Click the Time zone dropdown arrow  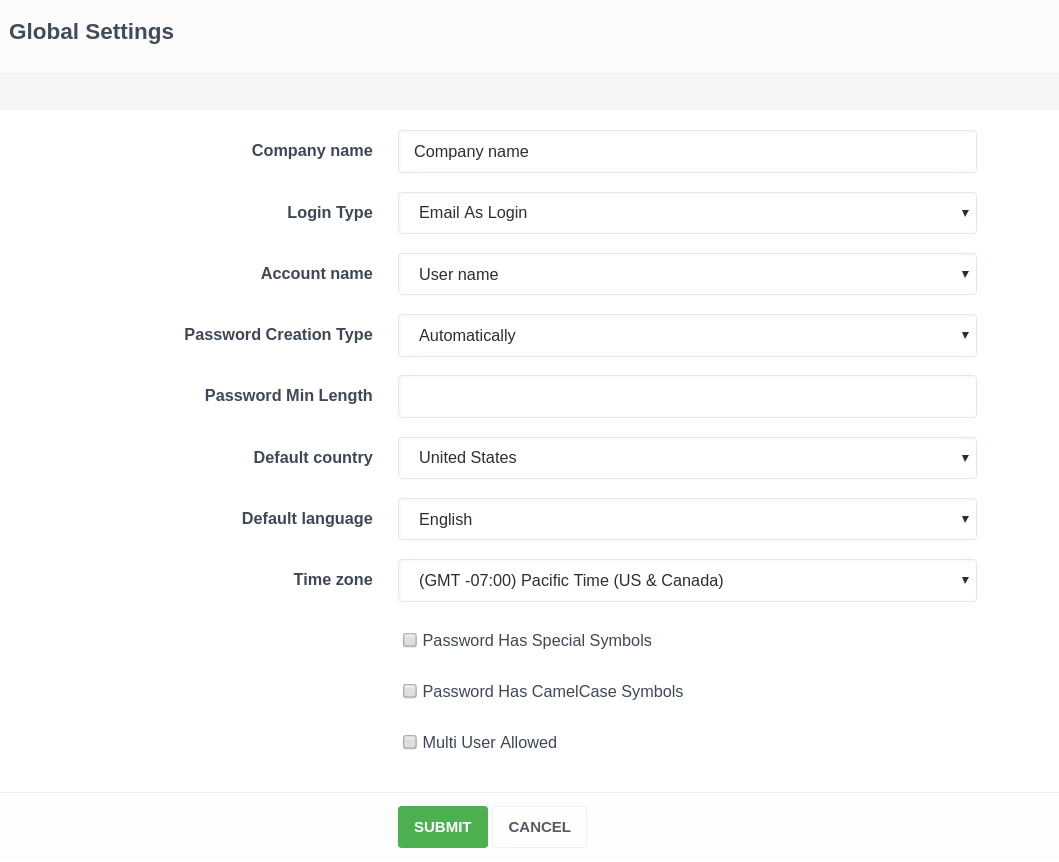point(965,580)
